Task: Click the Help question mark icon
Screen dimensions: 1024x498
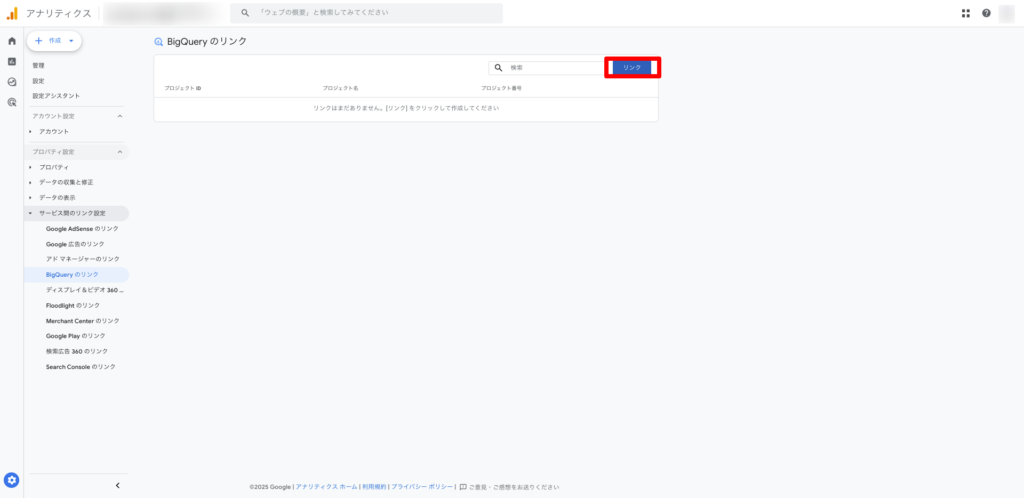Action: click(986, 13)
